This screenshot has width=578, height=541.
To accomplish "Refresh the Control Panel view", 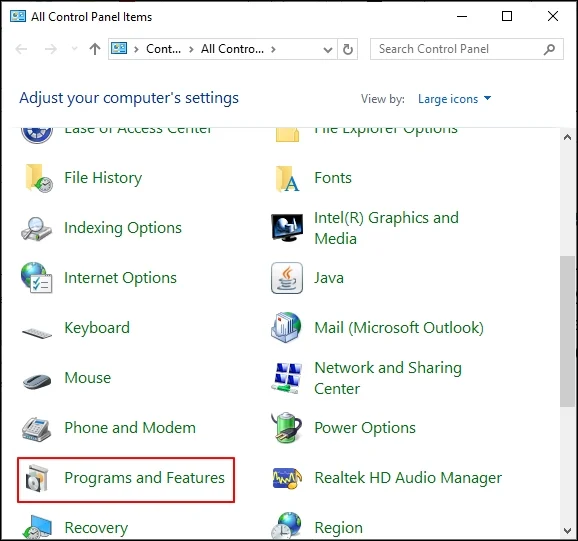I will point(348,49).
